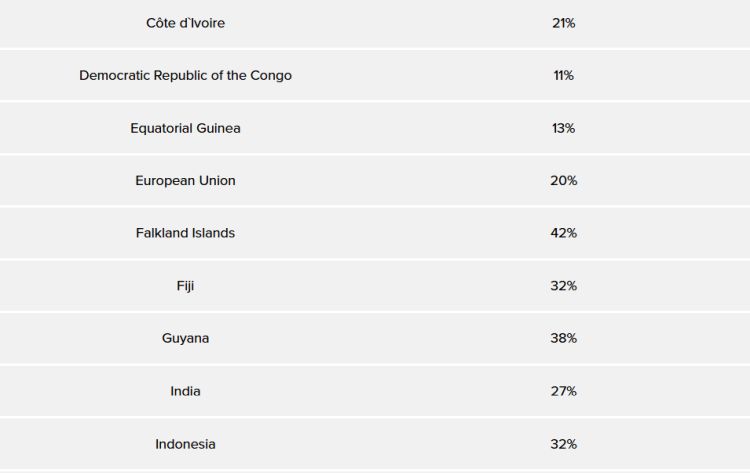Viewport: 750px width, 473px height.
Task: Select the 13% value for Equatorial Guinea
Action: pos(563,128)
